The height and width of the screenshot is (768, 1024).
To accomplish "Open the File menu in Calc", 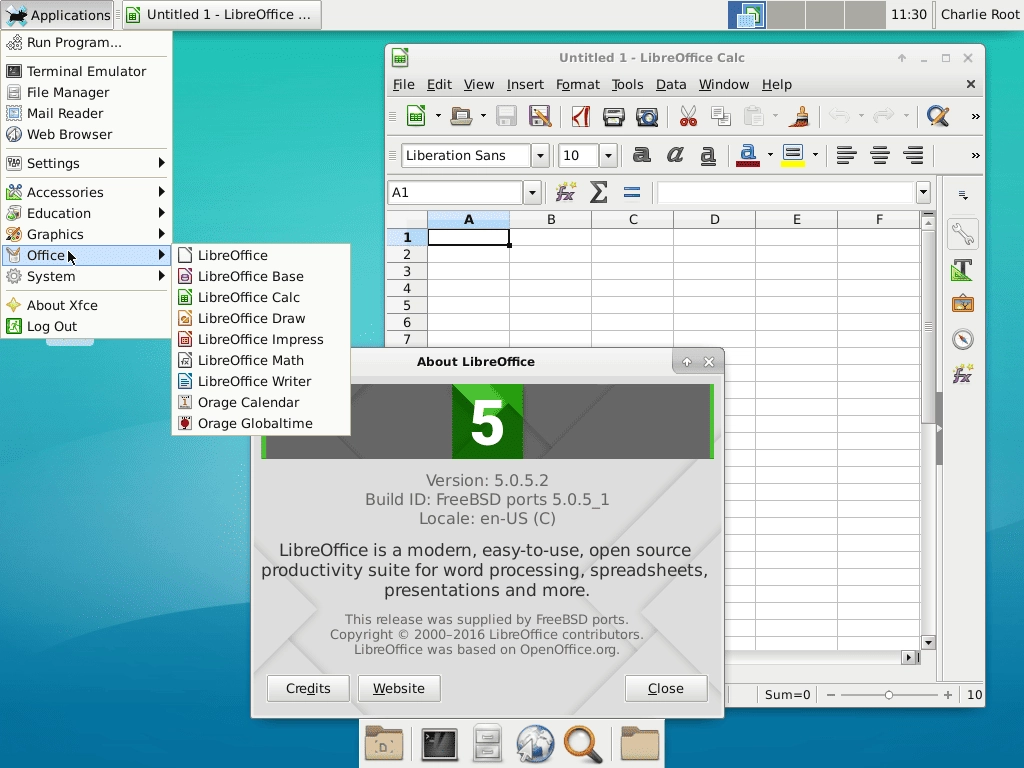I will point(403,84).
